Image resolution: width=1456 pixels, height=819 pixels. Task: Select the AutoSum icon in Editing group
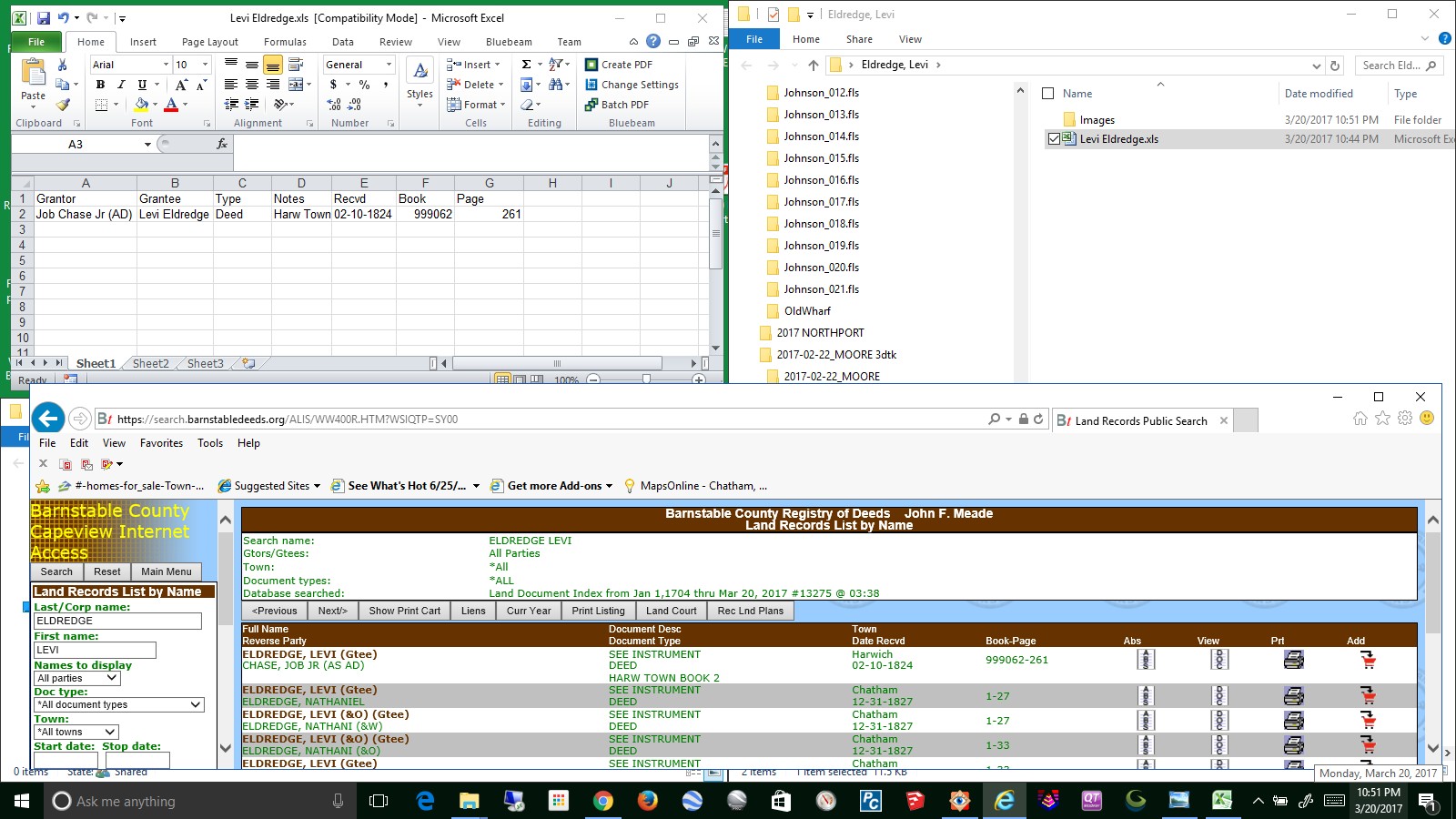pyautogui.click(x=528, y=64)
